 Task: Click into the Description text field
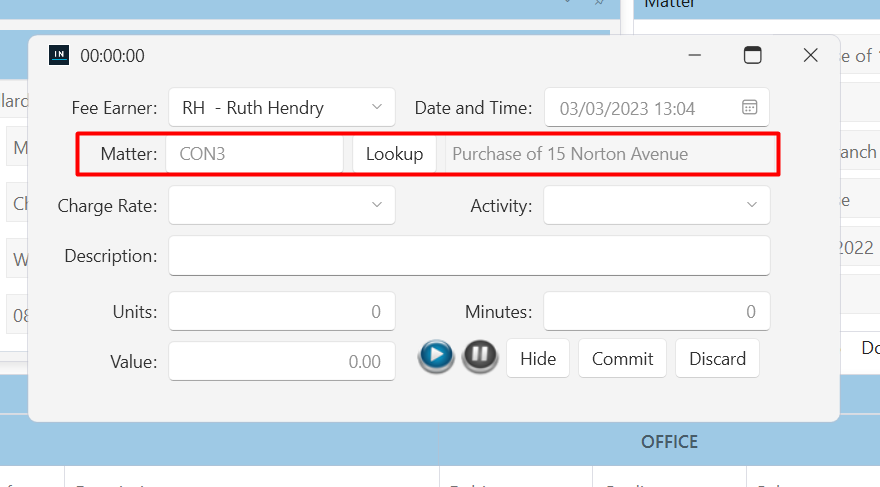pos(468,256)
